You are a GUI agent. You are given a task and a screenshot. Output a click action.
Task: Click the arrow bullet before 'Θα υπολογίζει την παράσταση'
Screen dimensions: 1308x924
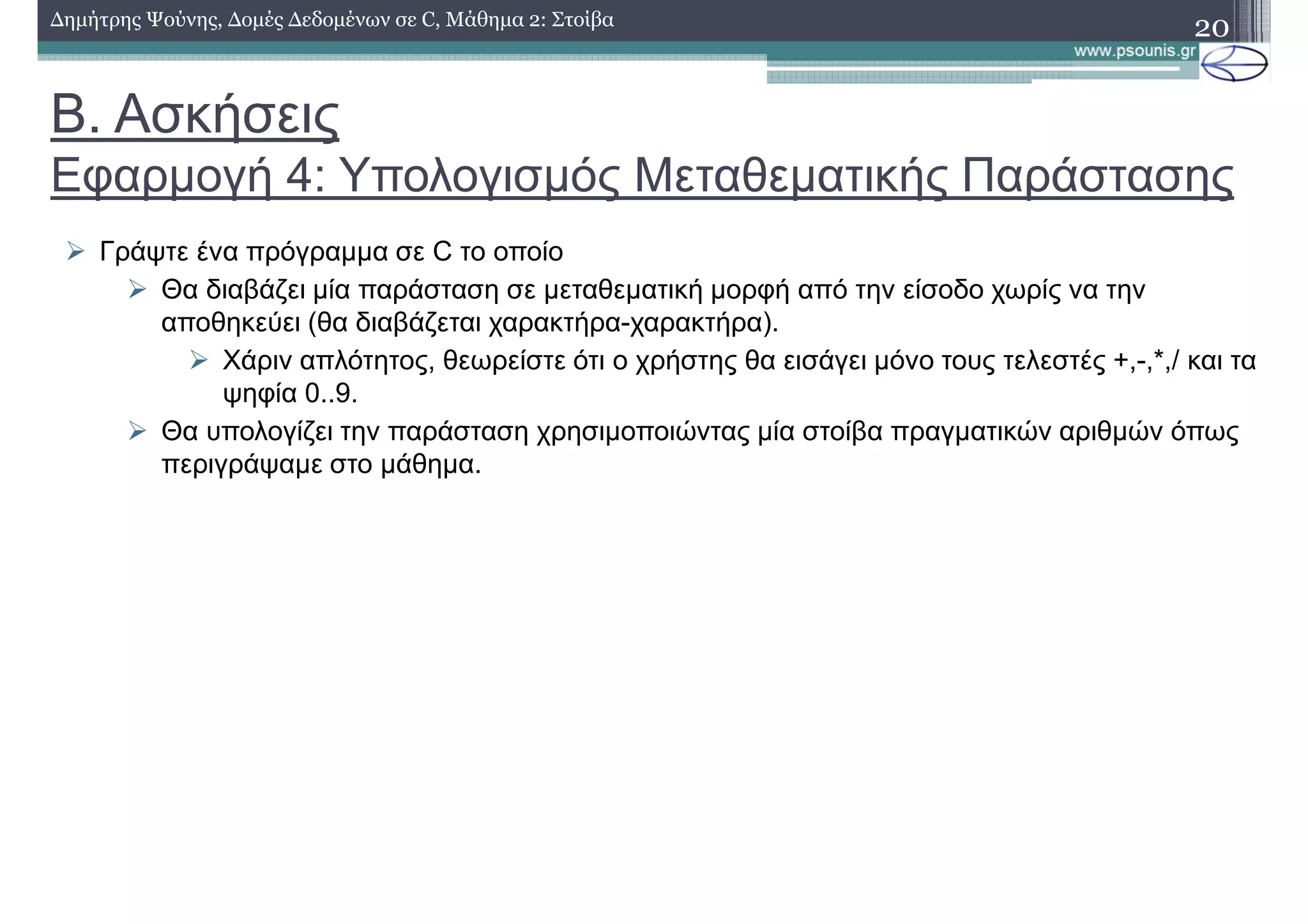coord(137,431)
